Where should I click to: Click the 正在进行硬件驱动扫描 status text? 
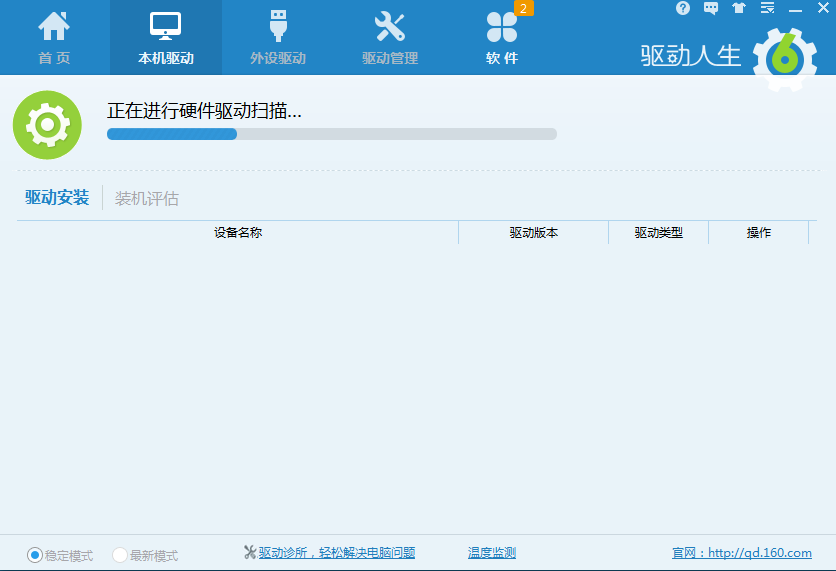point(204,111)
